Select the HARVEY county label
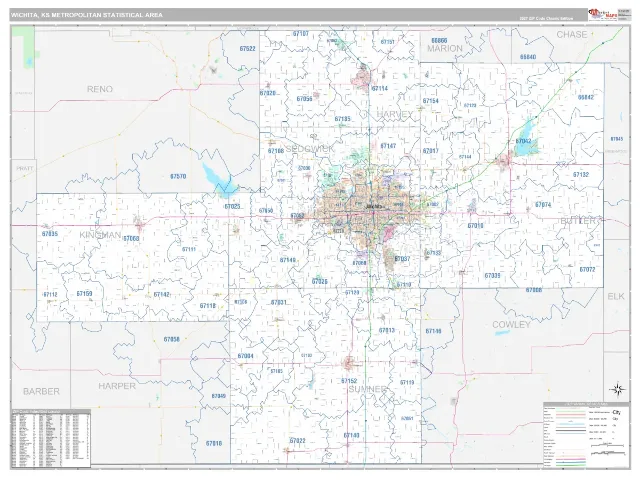The image size is (640, 480). tap(395, 114)
